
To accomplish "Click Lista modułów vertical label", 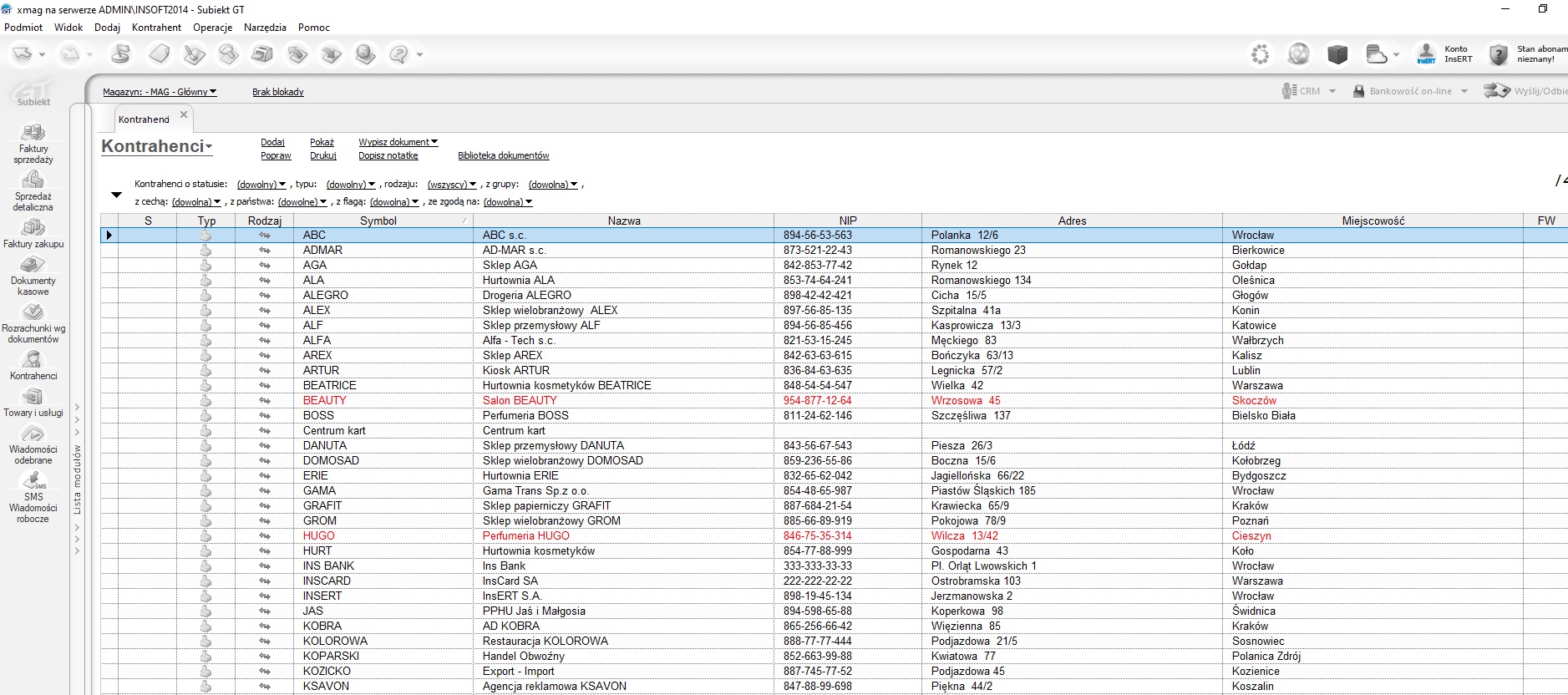I will coord(78,479).
